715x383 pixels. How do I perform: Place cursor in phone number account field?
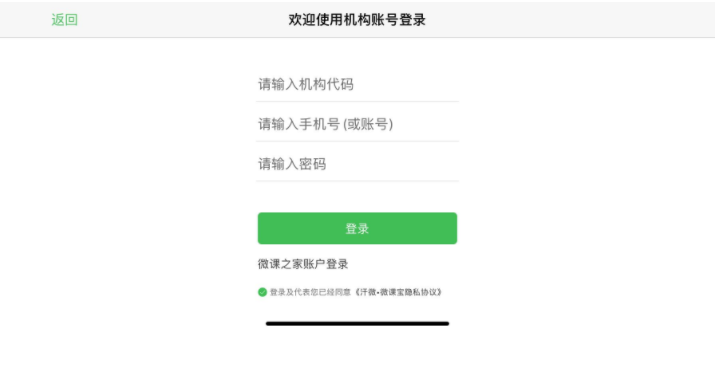coord(357,124)
